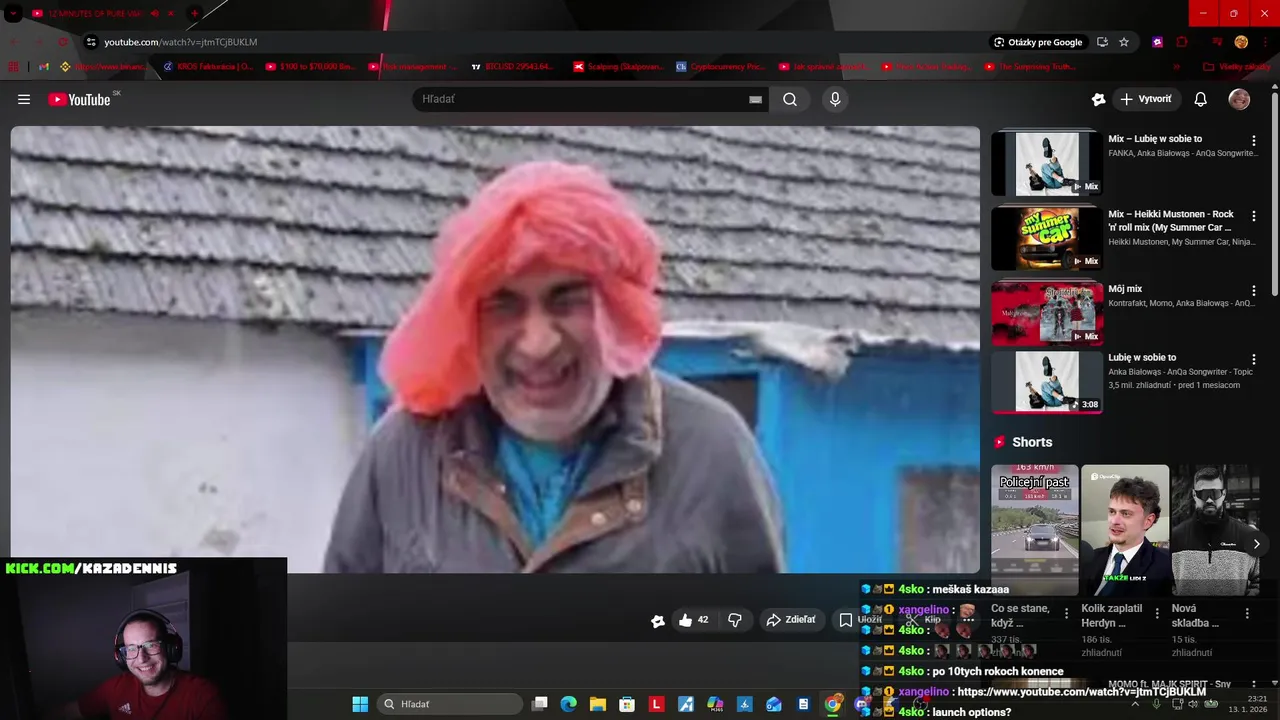The width and height of the screenshot is (1280, 720).
Task: Go to the YouTube home logo
Action: pos(79,99)
